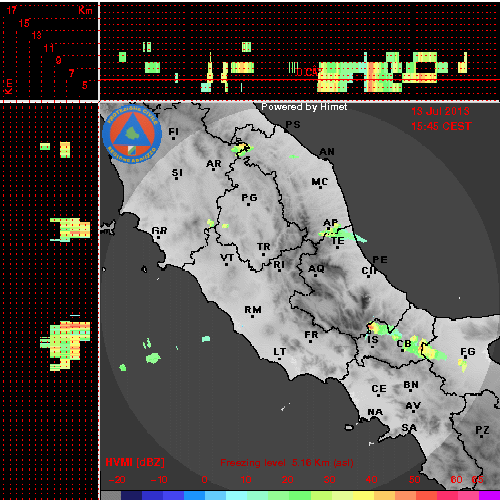Click the FR city label on map
500x500 pixels.
(x=311, y=334)
